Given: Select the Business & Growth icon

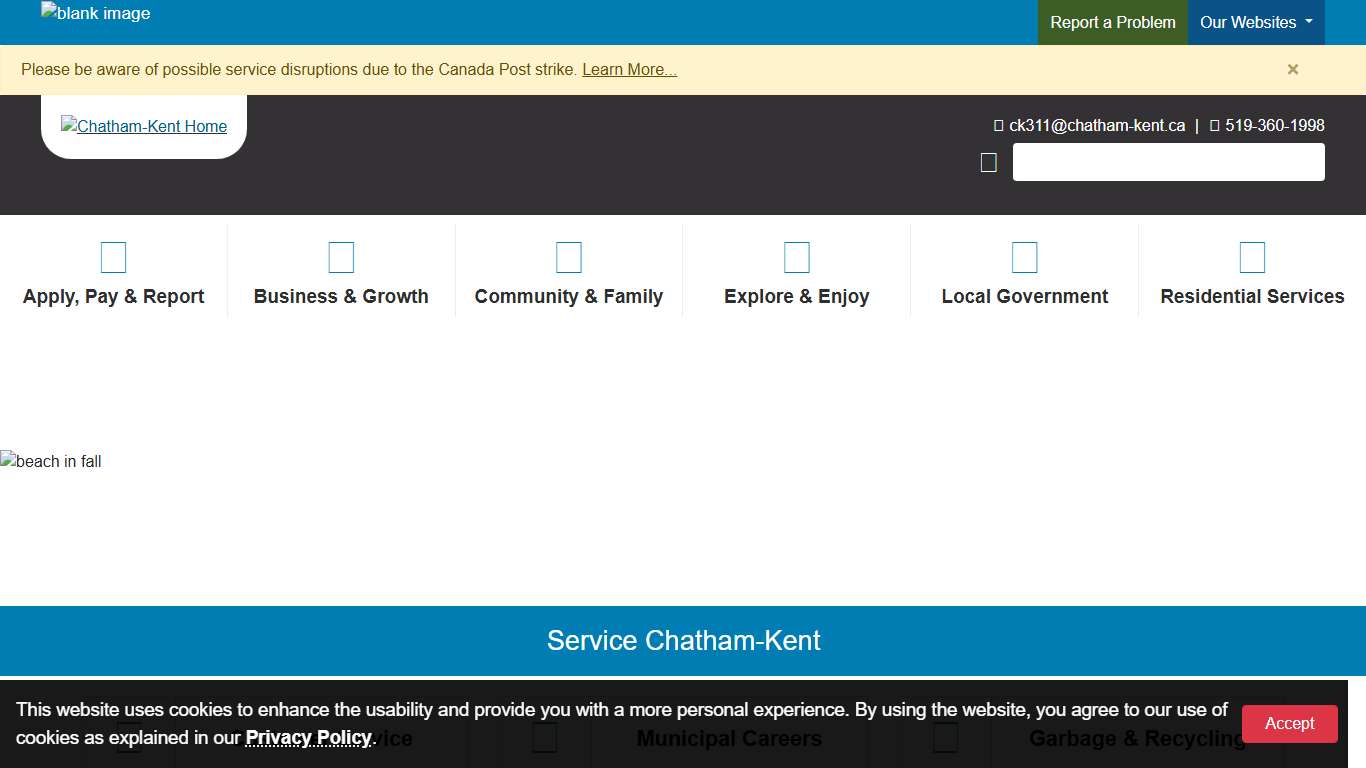Looking at the screenshot, I should point(341,256).
